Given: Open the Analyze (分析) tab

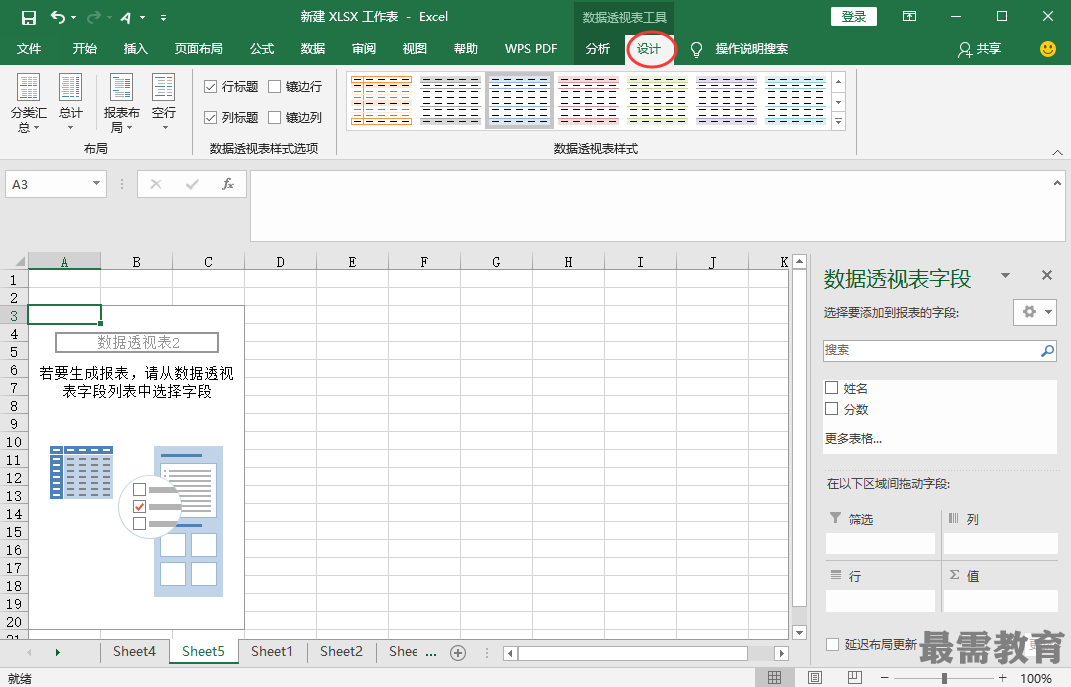Looking at the screenshot, I should click(x=598, y=49).
